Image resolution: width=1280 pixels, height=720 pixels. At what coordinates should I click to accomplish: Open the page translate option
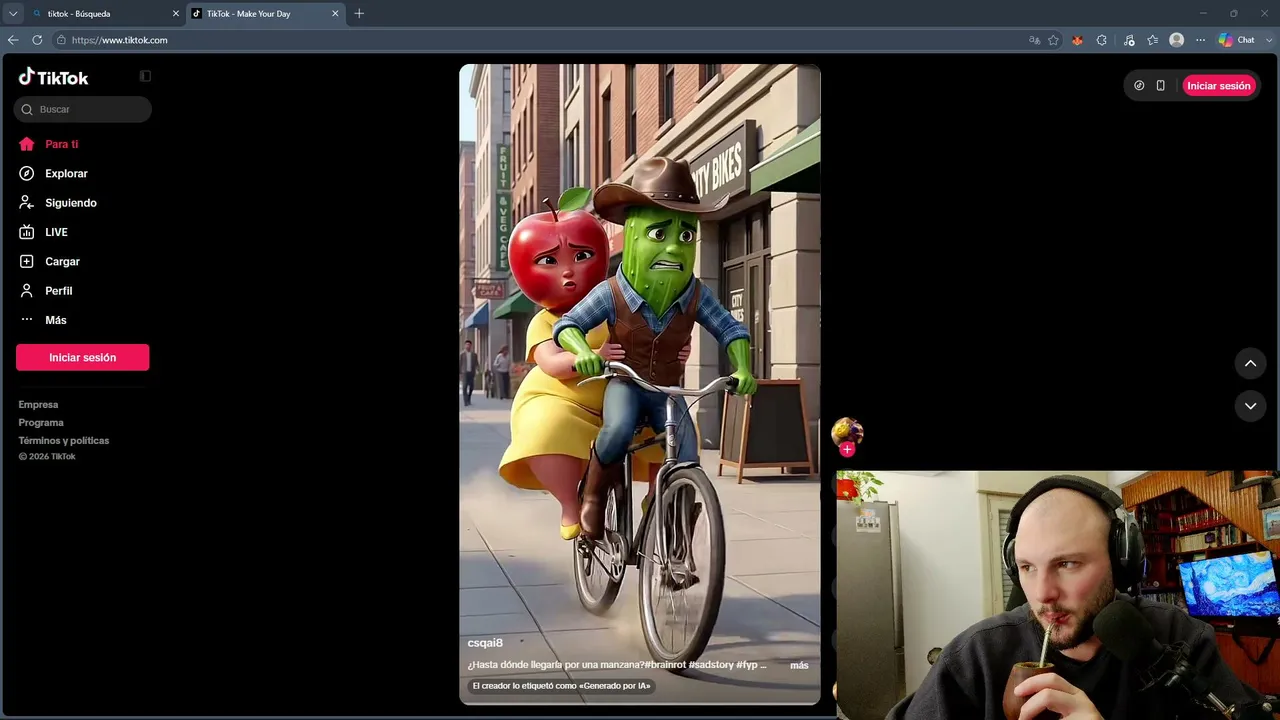click(x=1035, y=40)
